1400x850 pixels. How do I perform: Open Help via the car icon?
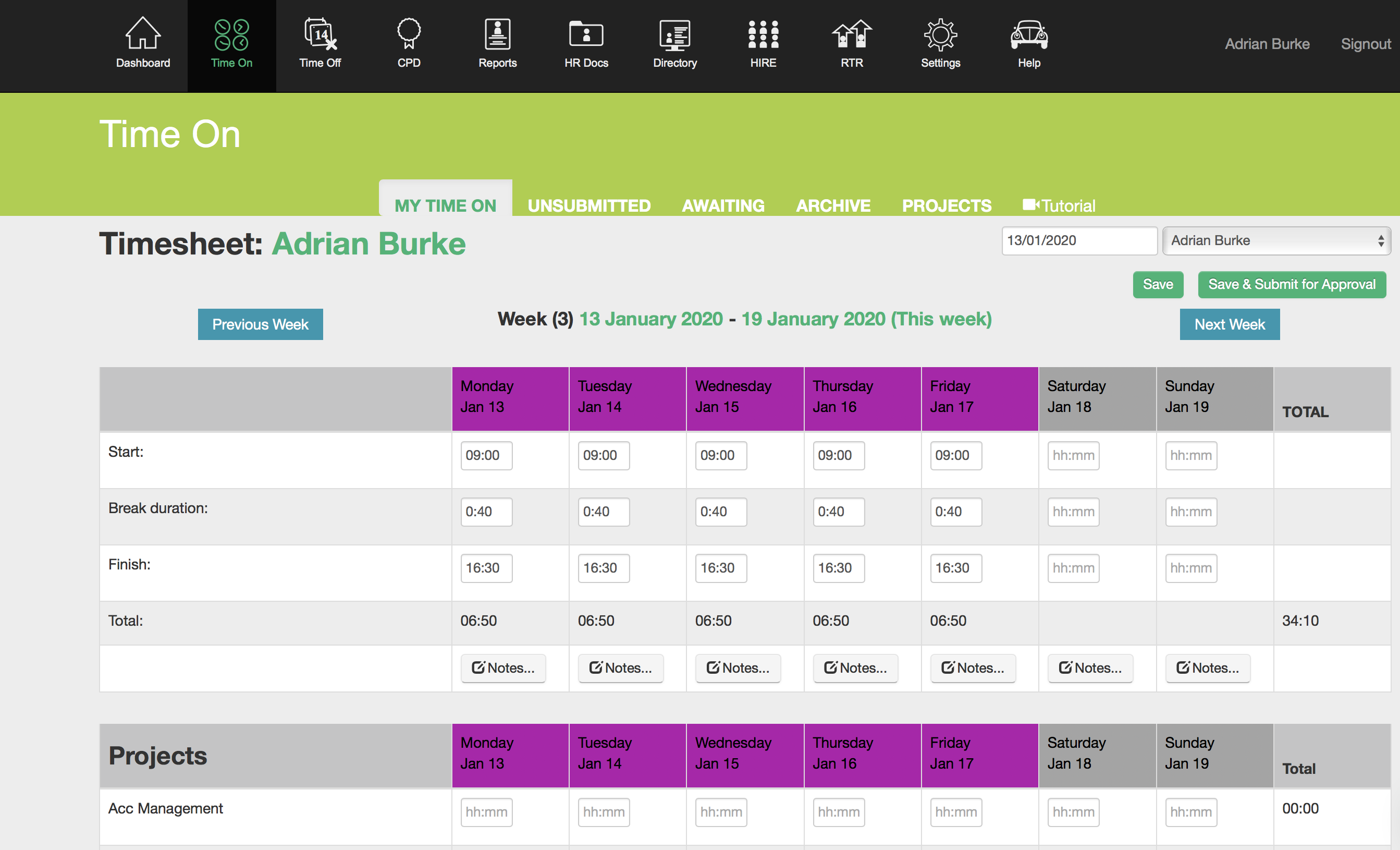point(1028,34)
